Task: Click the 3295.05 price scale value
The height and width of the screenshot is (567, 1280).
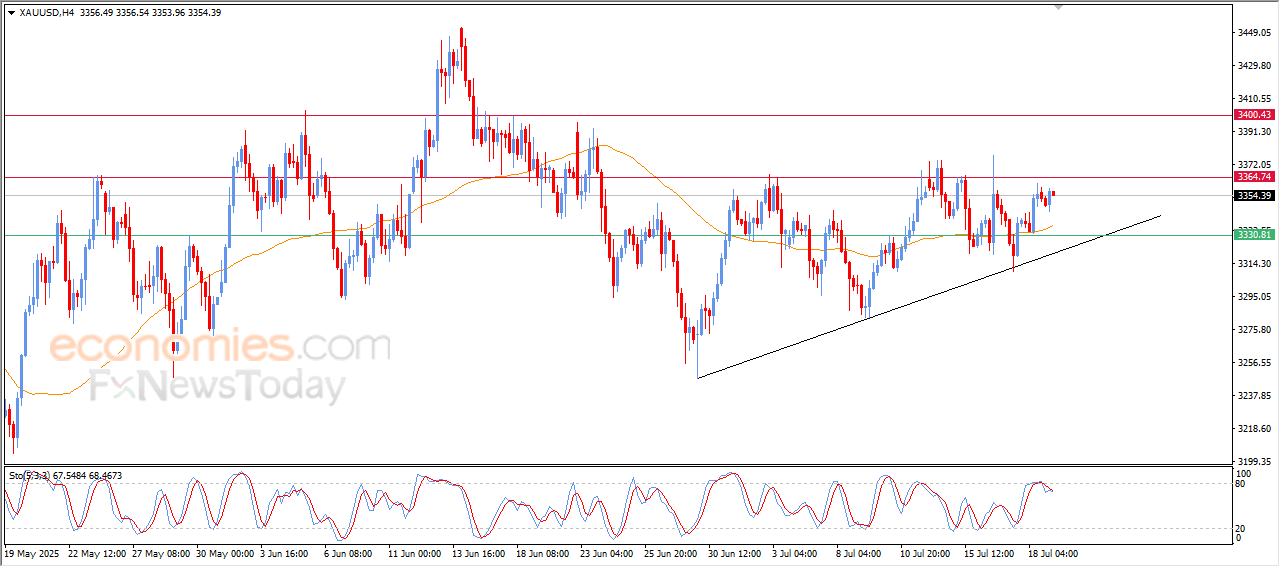Action: pos(1255,297)
